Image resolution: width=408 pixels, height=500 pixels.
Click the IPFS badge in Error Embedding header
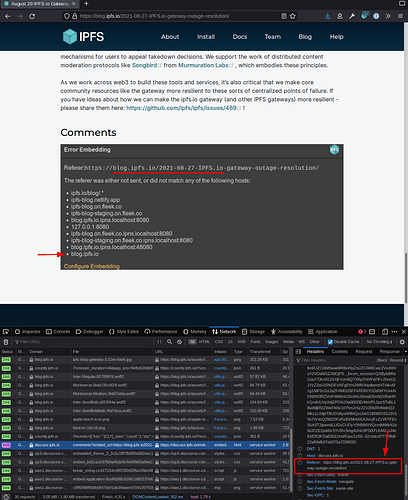(x=334, y=150)
